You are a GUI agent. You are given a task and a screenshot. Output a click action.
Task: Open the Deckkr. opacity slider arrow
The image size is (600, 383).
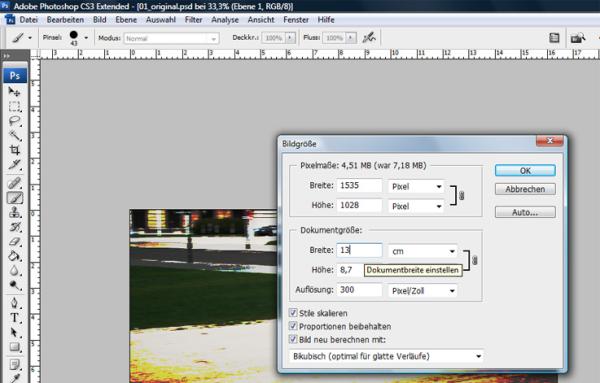290,37
